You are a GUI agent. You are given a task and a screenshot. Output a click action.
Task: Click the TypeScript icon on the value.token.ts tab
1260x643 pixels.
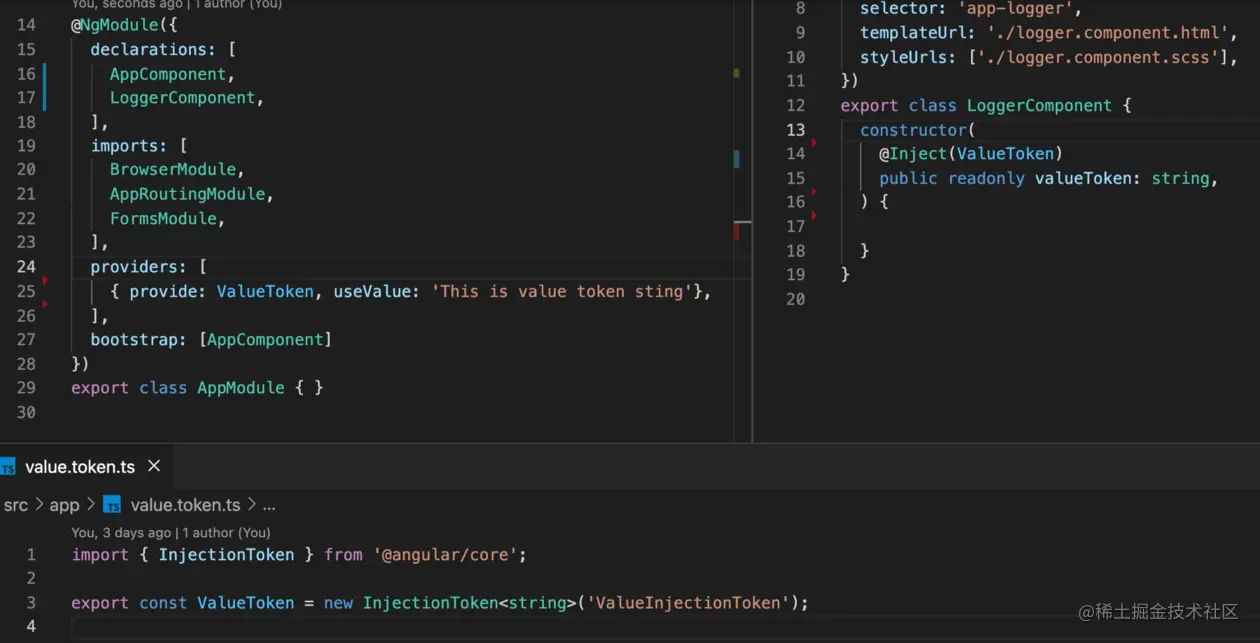10,466
